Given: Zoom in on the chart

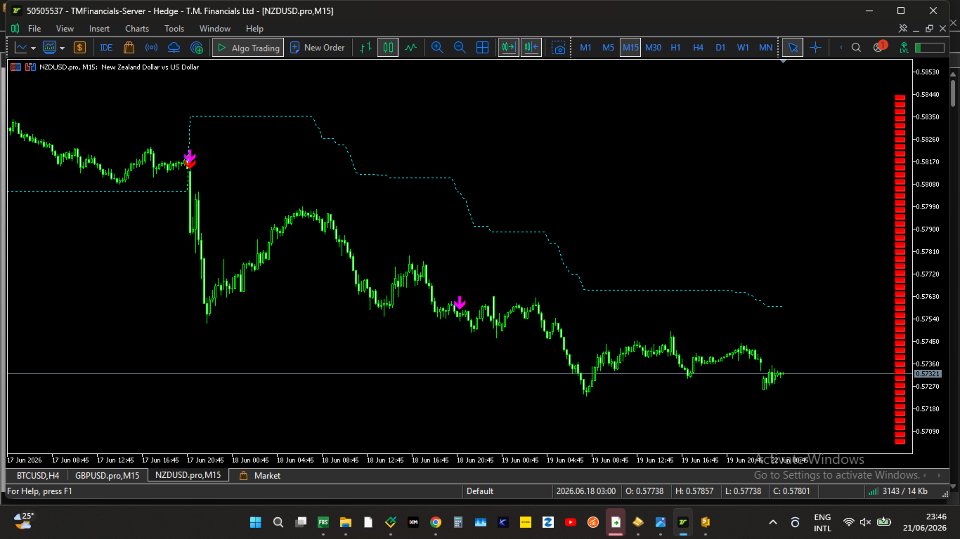Looking at the screenshot, I should click(x=437, y=47).
